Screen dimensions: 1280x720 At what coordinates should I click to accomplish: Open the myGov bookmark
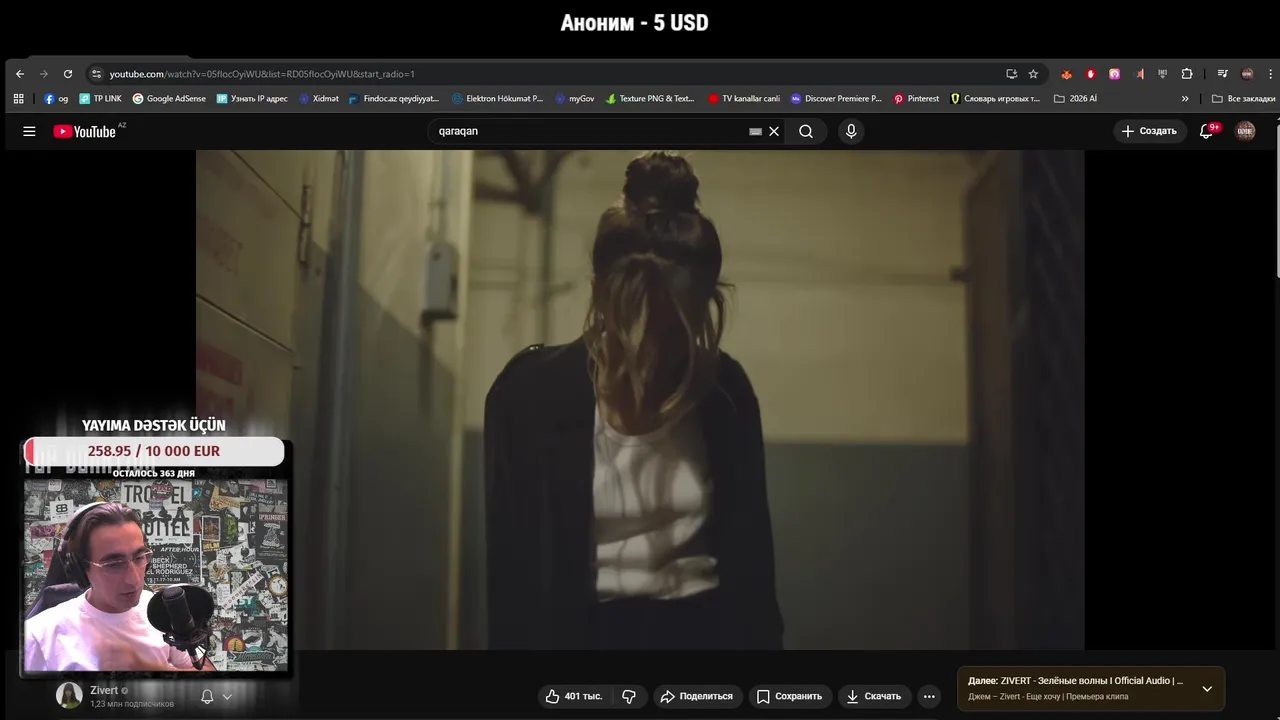coord(575,99)
